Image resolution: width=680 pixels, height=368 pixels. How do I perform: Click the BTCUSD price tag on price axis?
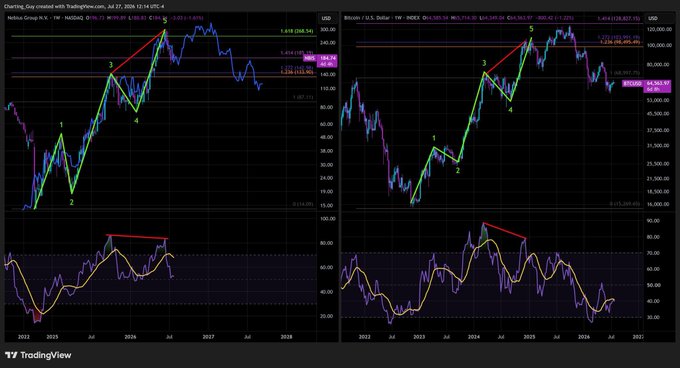(632, 83)
